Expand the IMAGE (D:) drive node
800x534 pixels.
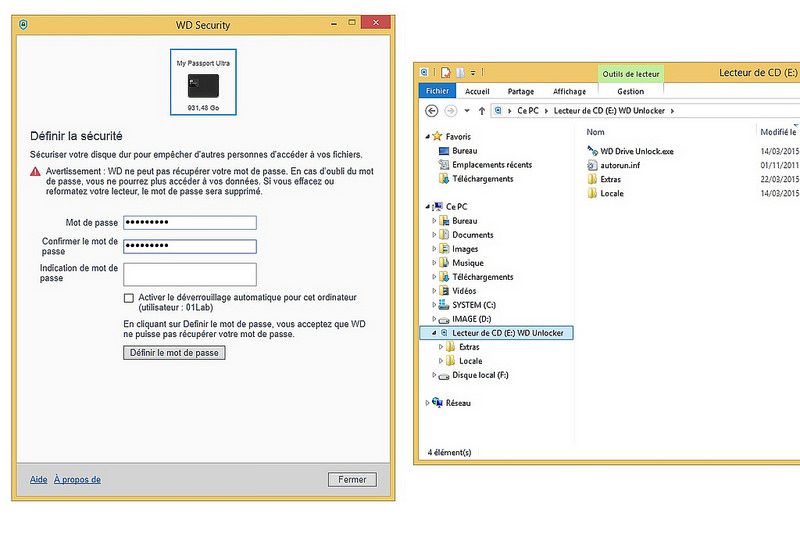point(434,319)
